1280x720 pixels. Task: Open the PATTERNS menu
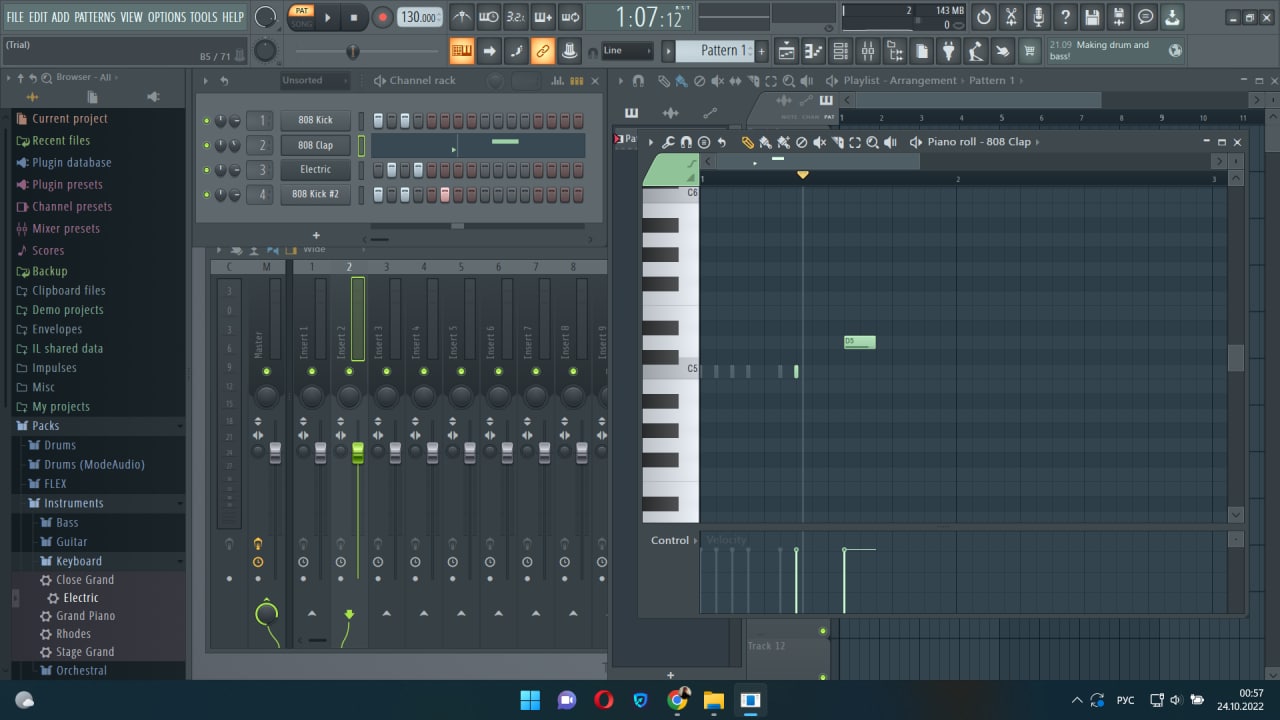(x=95, y=17)
